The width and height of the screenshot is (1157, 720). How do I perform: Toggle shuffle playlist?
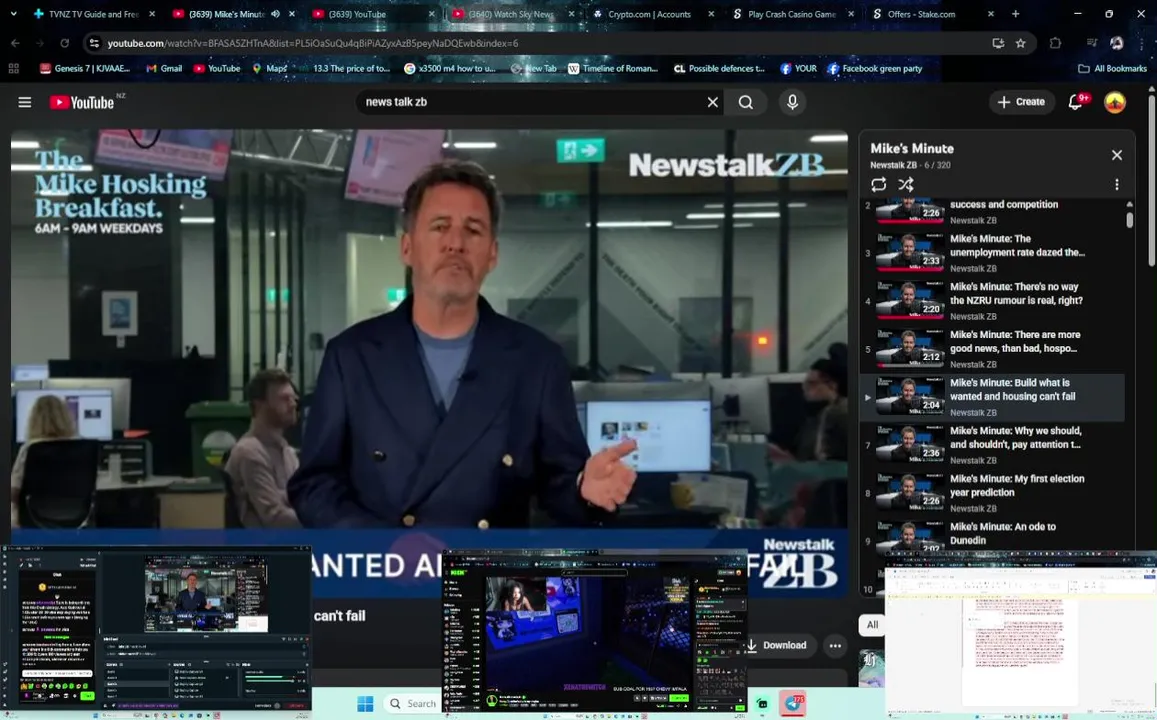coord(905,184)
